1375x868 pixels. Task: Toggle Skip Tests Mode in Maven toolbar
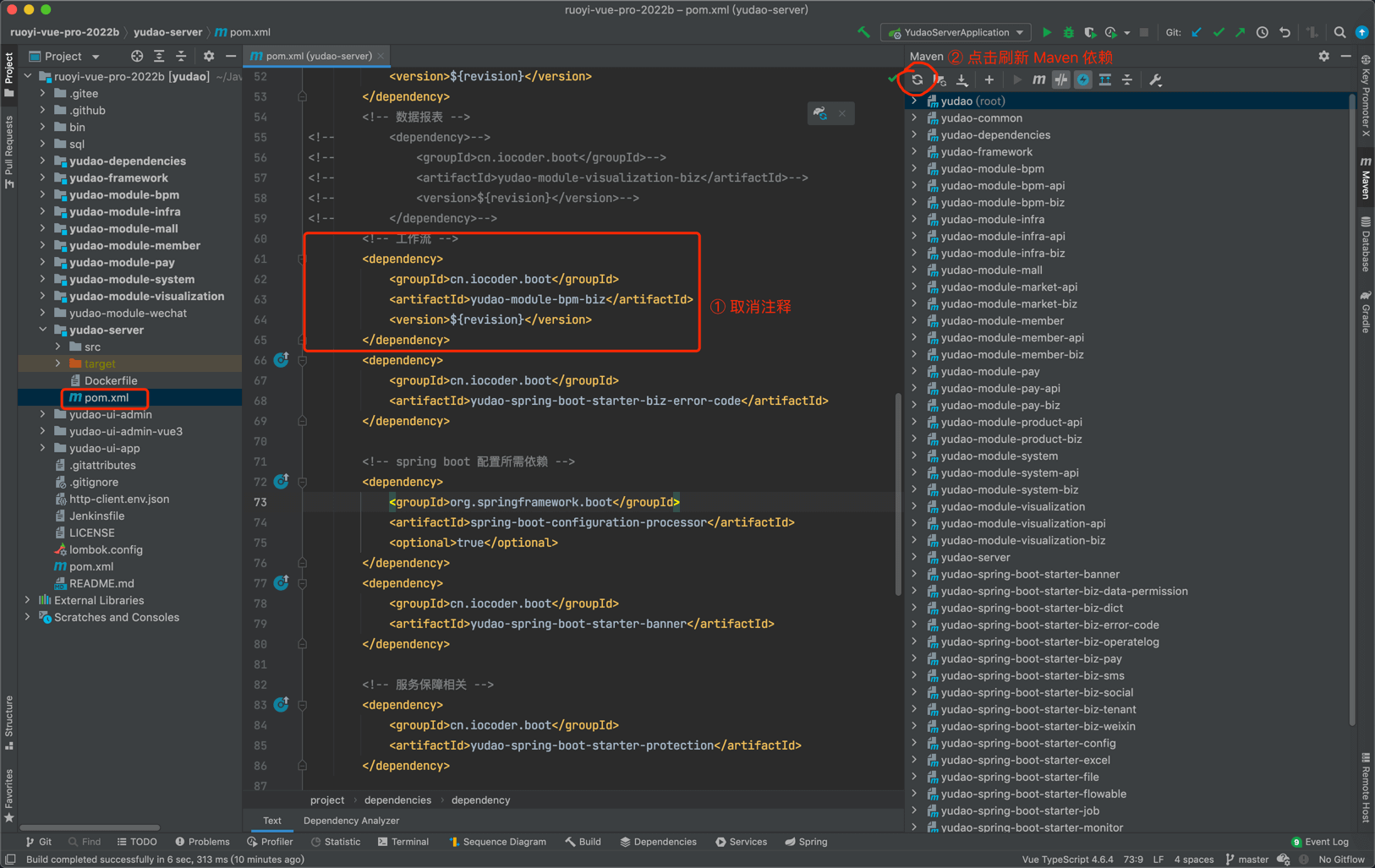click(x=1082, y=79)
